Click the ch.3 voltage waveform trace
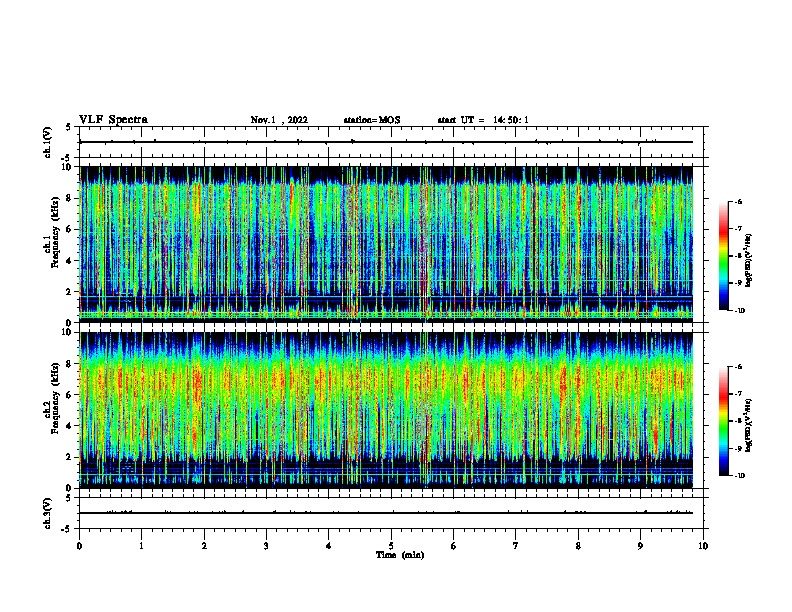 coord(386,513)
